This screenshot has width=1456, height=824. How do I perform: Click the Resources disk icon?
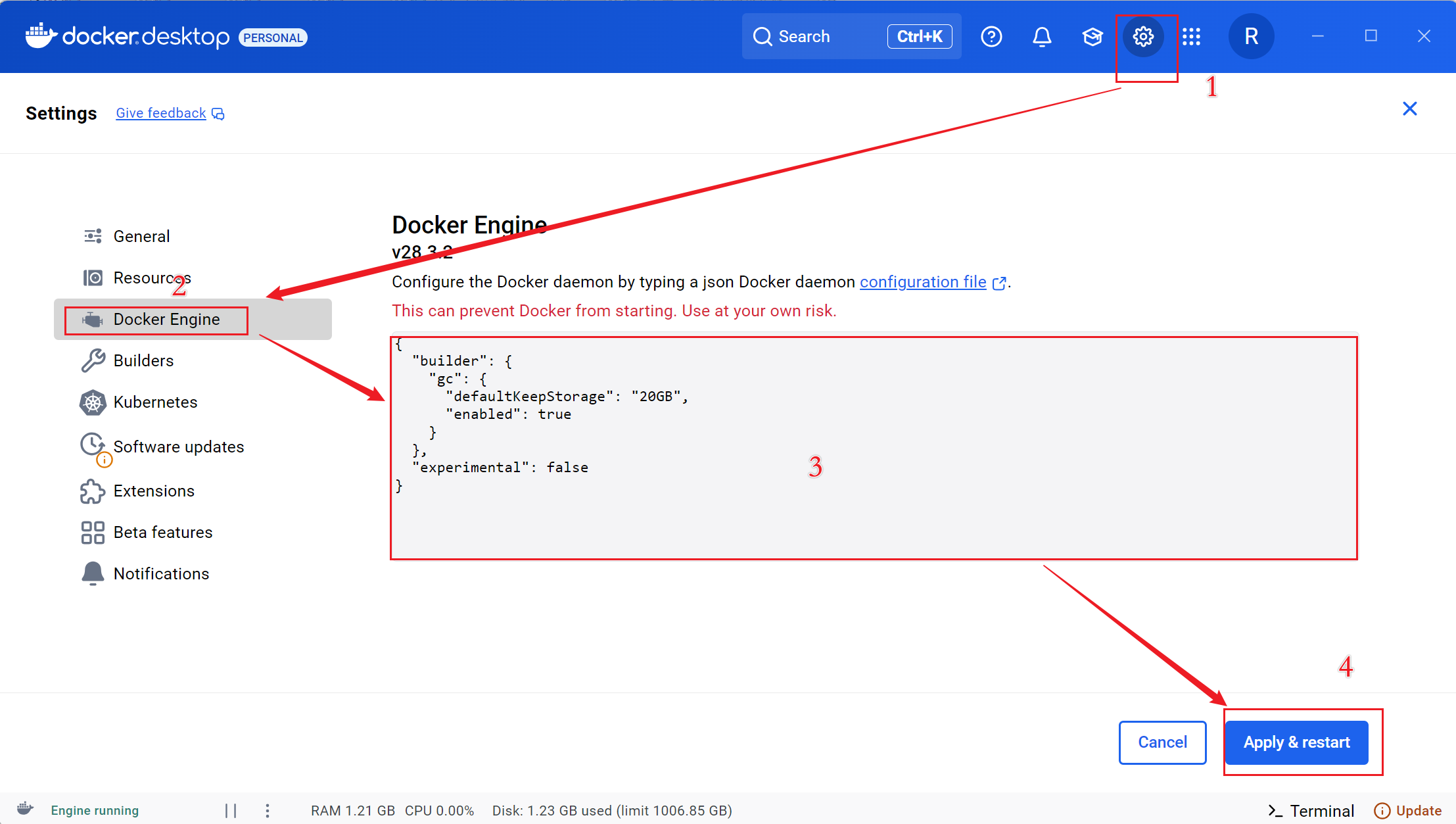pos(93,278)
